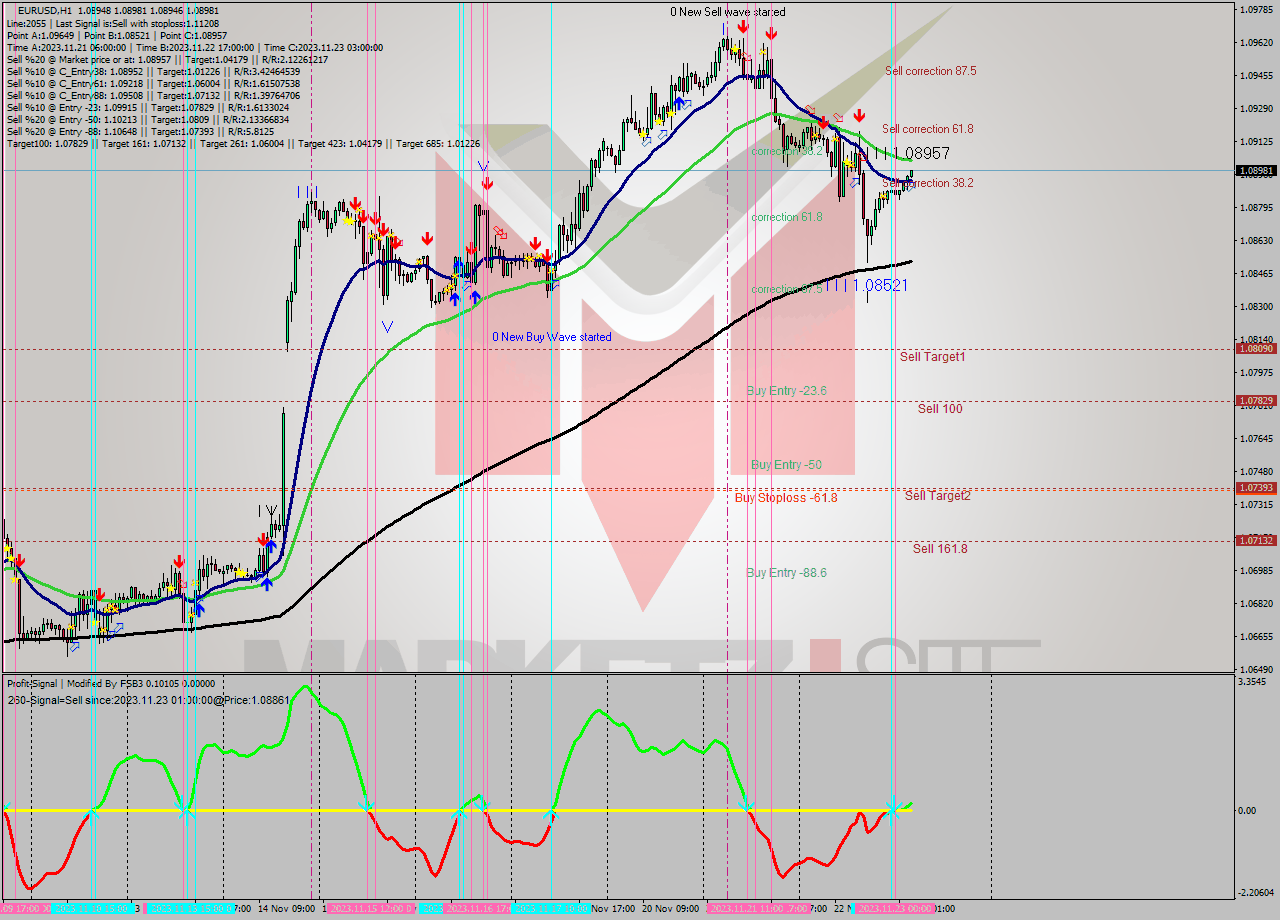This screenshot has width=1280, height=920.
Task: Click the 'Sell correction 61.8' label
Action: pyautogui.click(x=927, y=129)
